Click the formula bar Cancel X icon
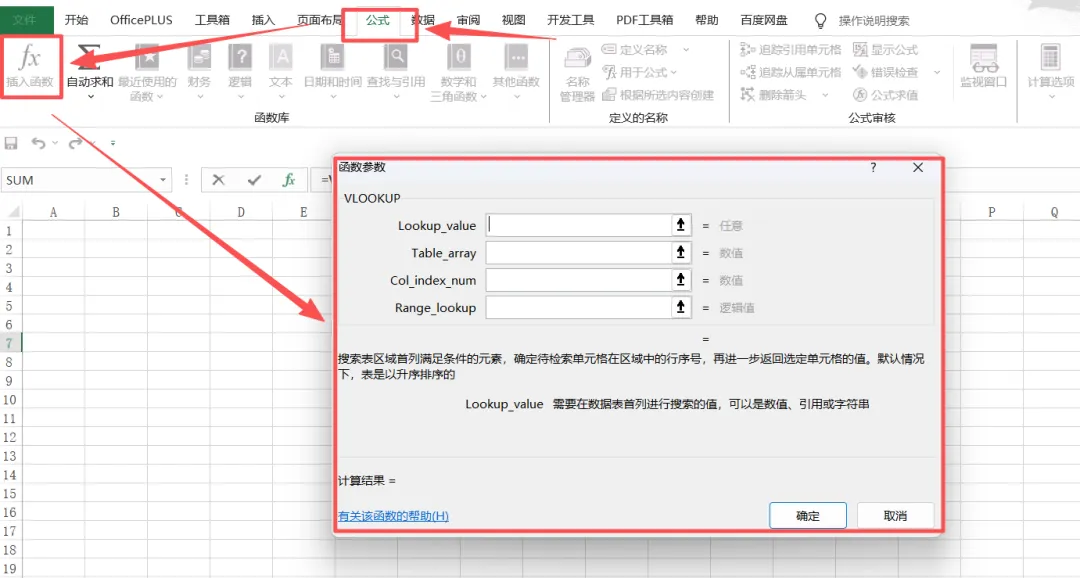The image size is (1080, 578). tap(218, 180)
